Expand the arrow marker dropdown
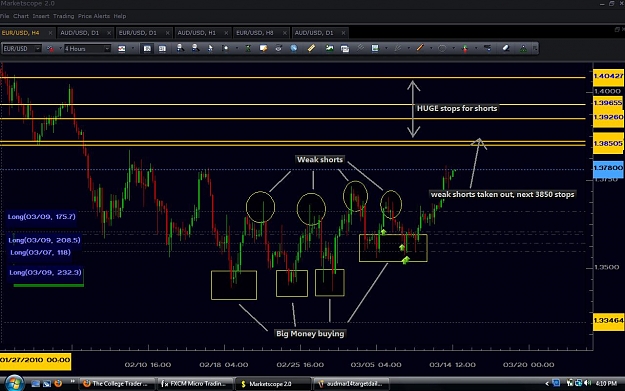The image size is (625, 391). [x=476, y=49]
